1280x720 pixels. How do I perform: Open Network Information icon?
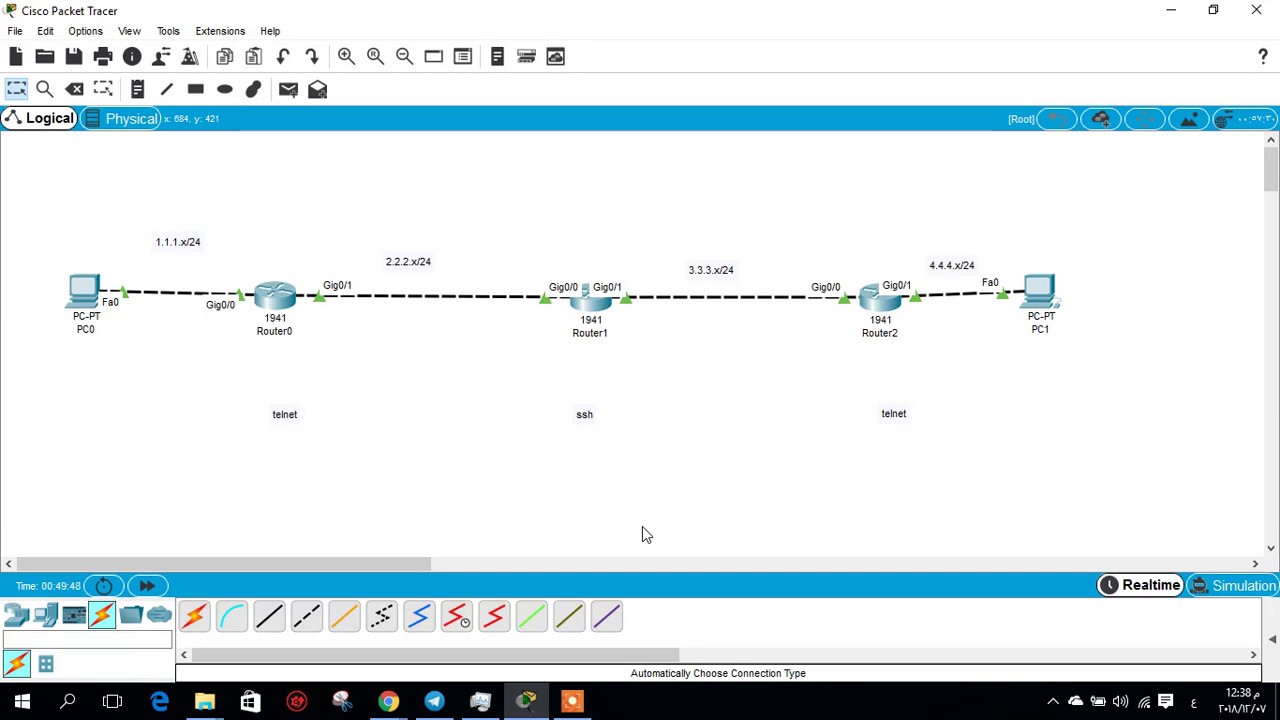132,57
